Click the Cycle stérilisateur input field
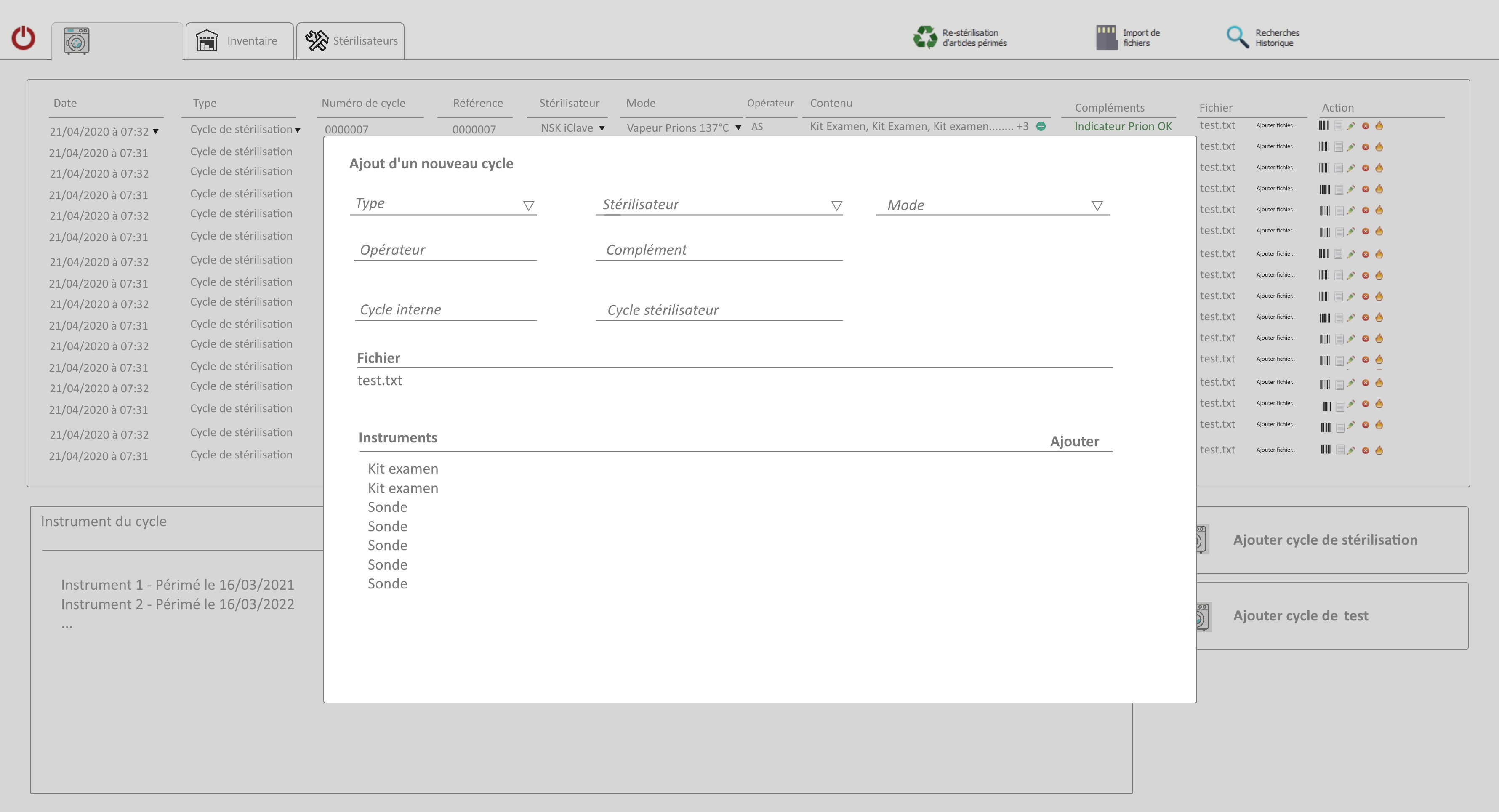 pos(719,310)
